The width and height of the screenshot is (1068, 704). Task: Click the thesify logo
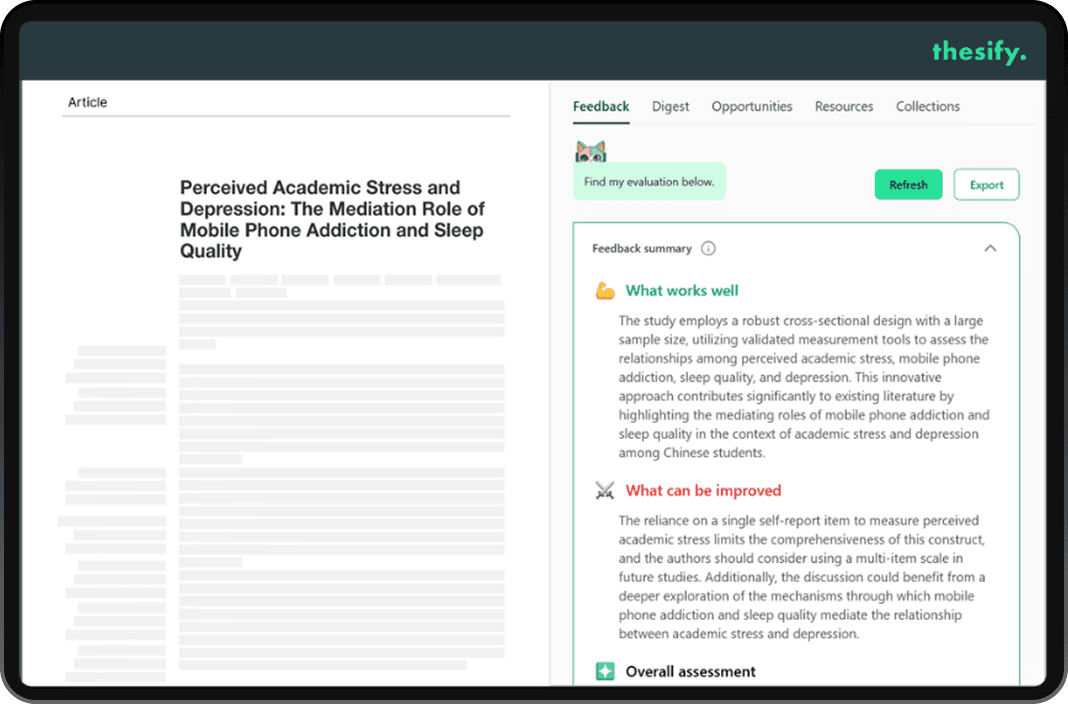(x=979, y=52)
